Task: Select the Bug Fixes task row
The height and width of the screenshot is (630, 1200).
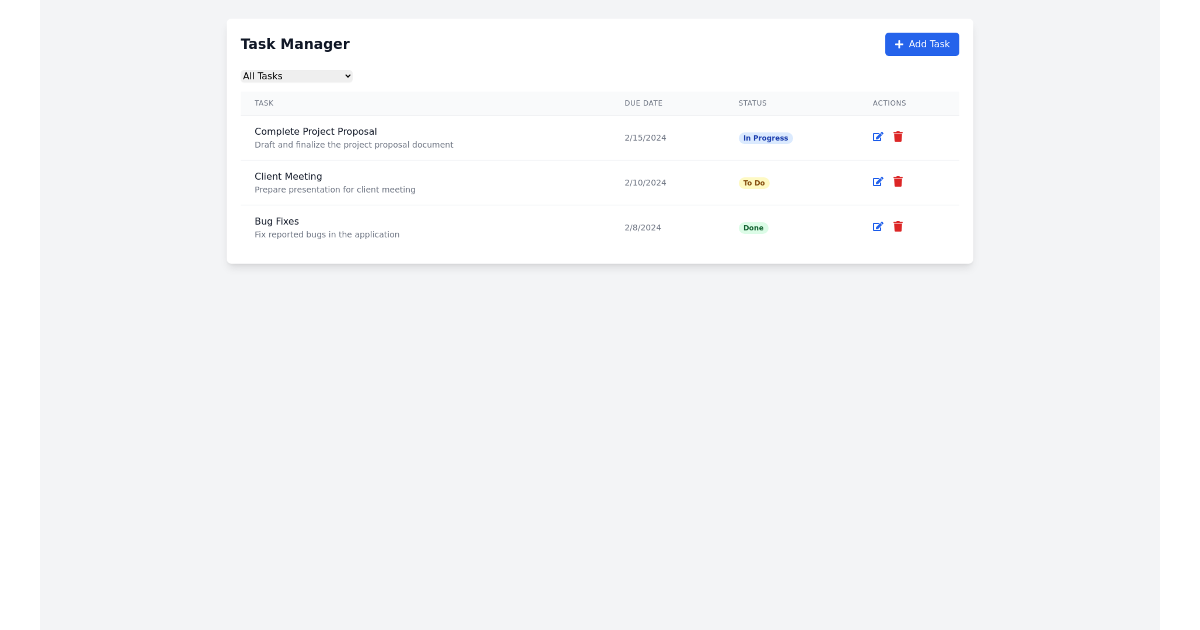Action: click(500, 227)
